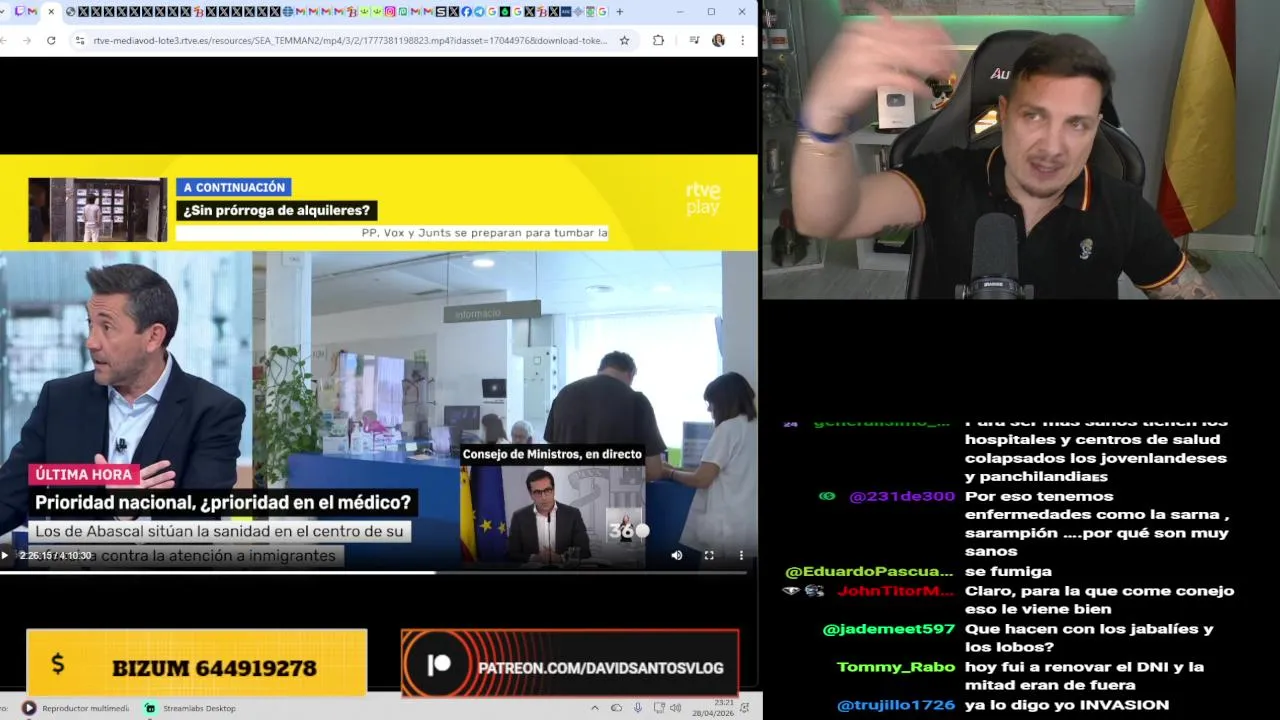Open the Chrome three-dot menu
The height and width of the screenshot is (720, 1280).
[x=742, y=40]
